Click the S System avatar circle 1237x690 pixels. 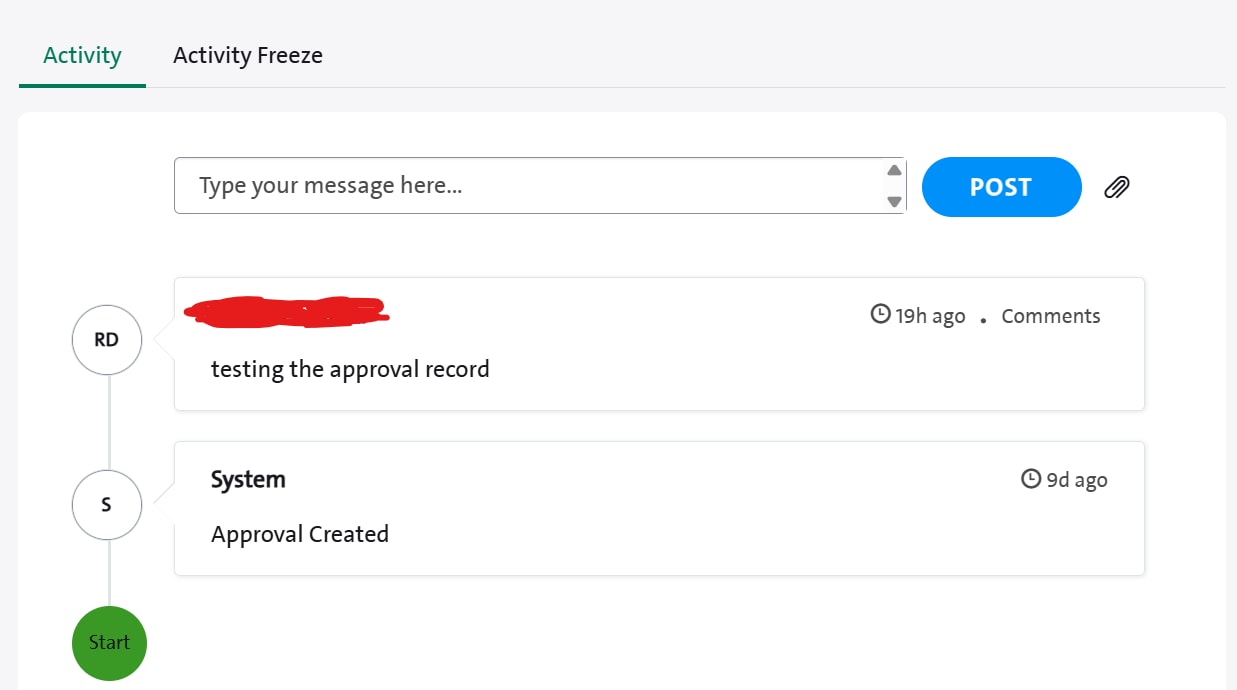point(107,505)
